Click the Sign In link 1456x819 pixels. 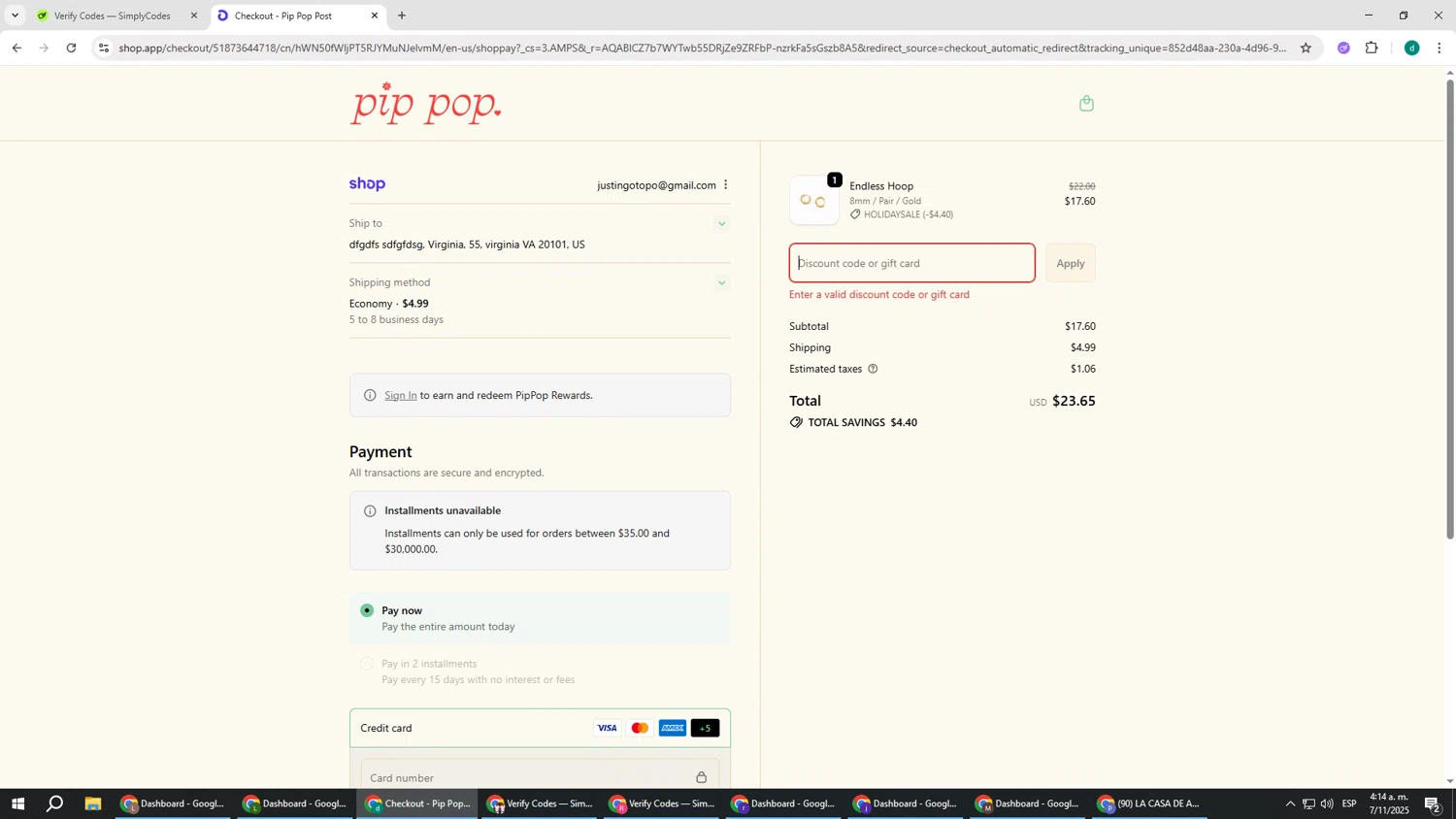click(x=401, y=395)
